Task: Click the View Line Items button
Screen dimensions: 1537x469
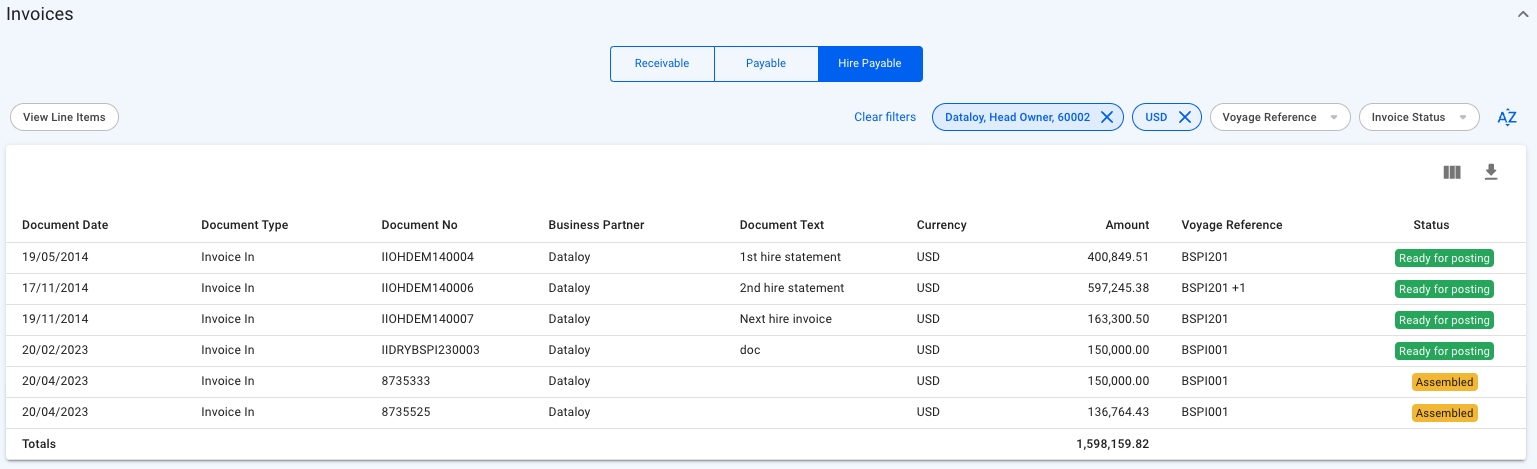Action: click(x=64, y=117)
